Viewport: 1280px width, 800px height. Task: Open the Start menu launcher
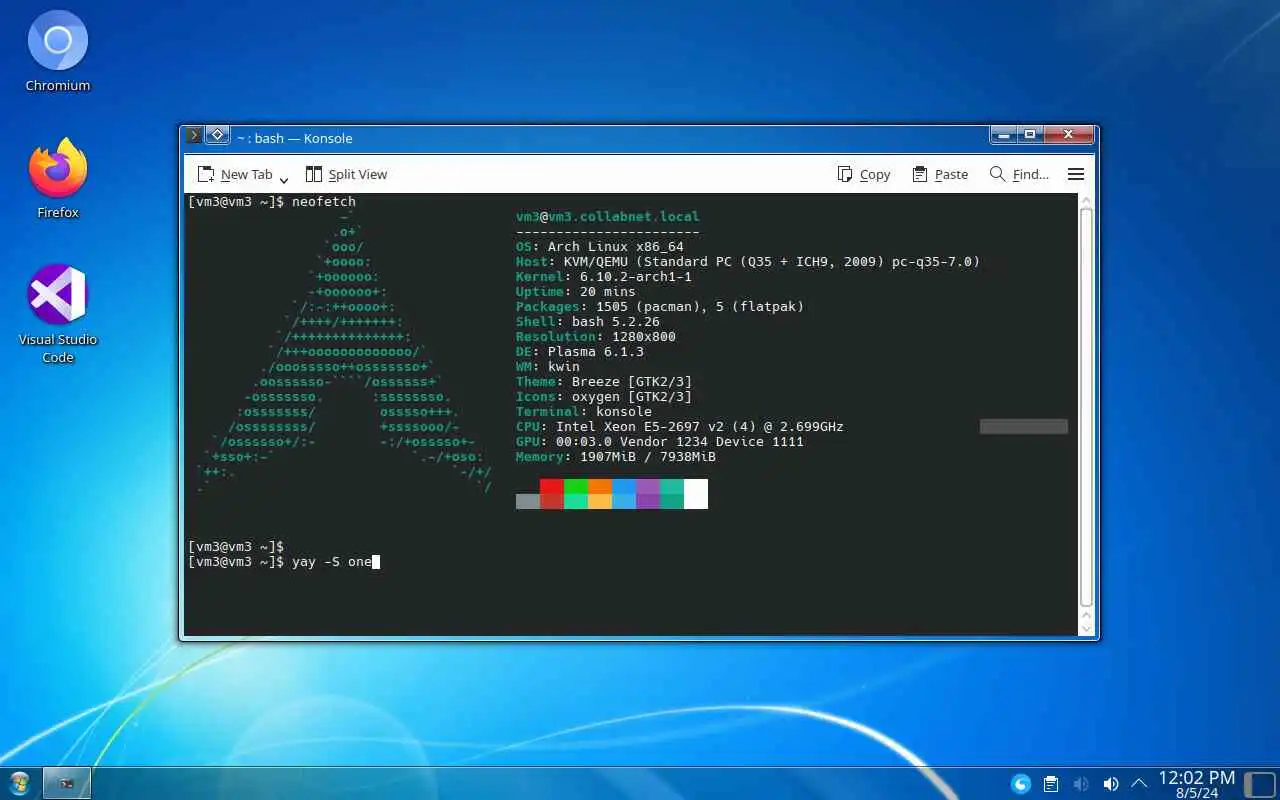click(19, 783)
